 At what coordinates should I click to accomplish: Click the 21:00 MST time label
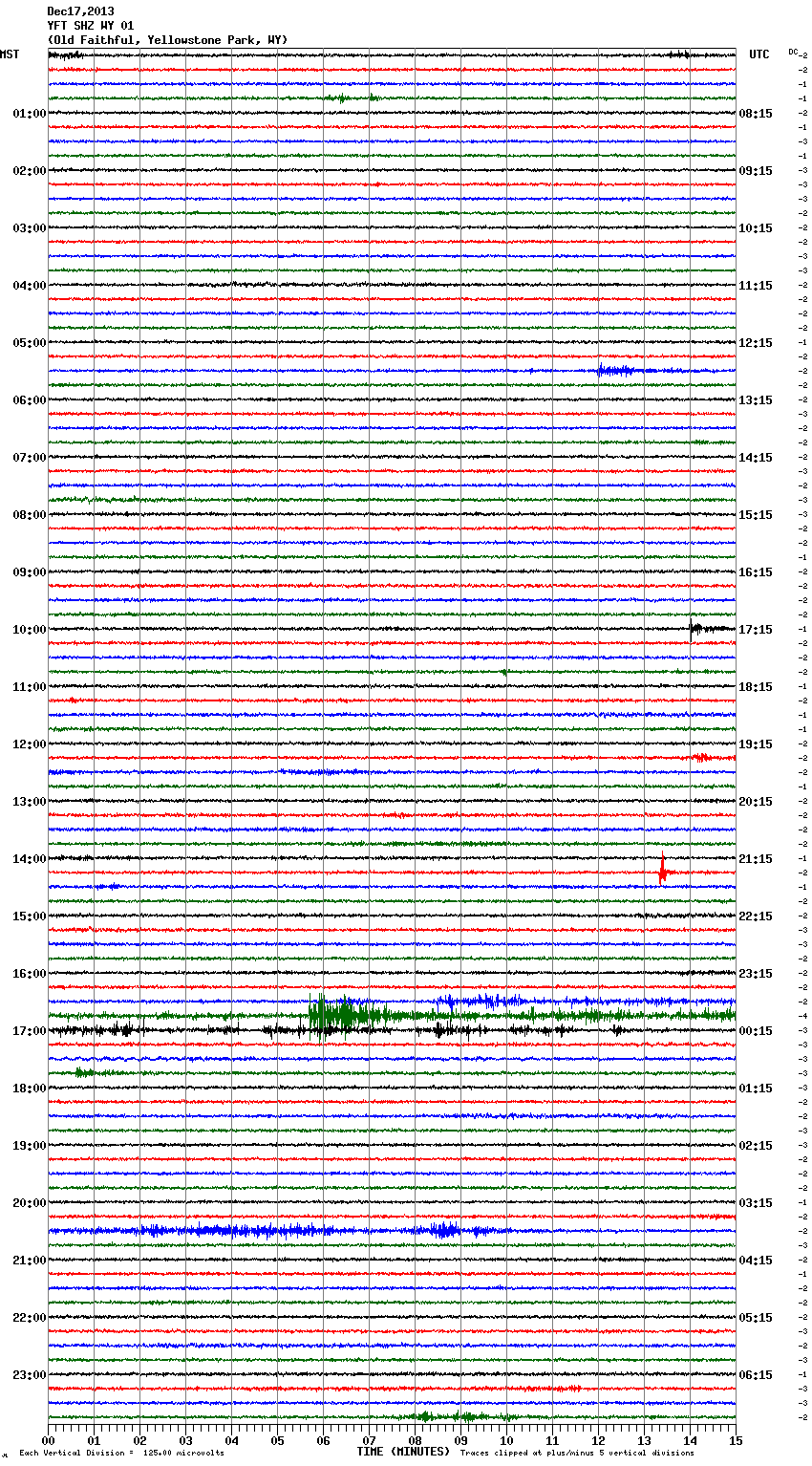point(30,1261)
